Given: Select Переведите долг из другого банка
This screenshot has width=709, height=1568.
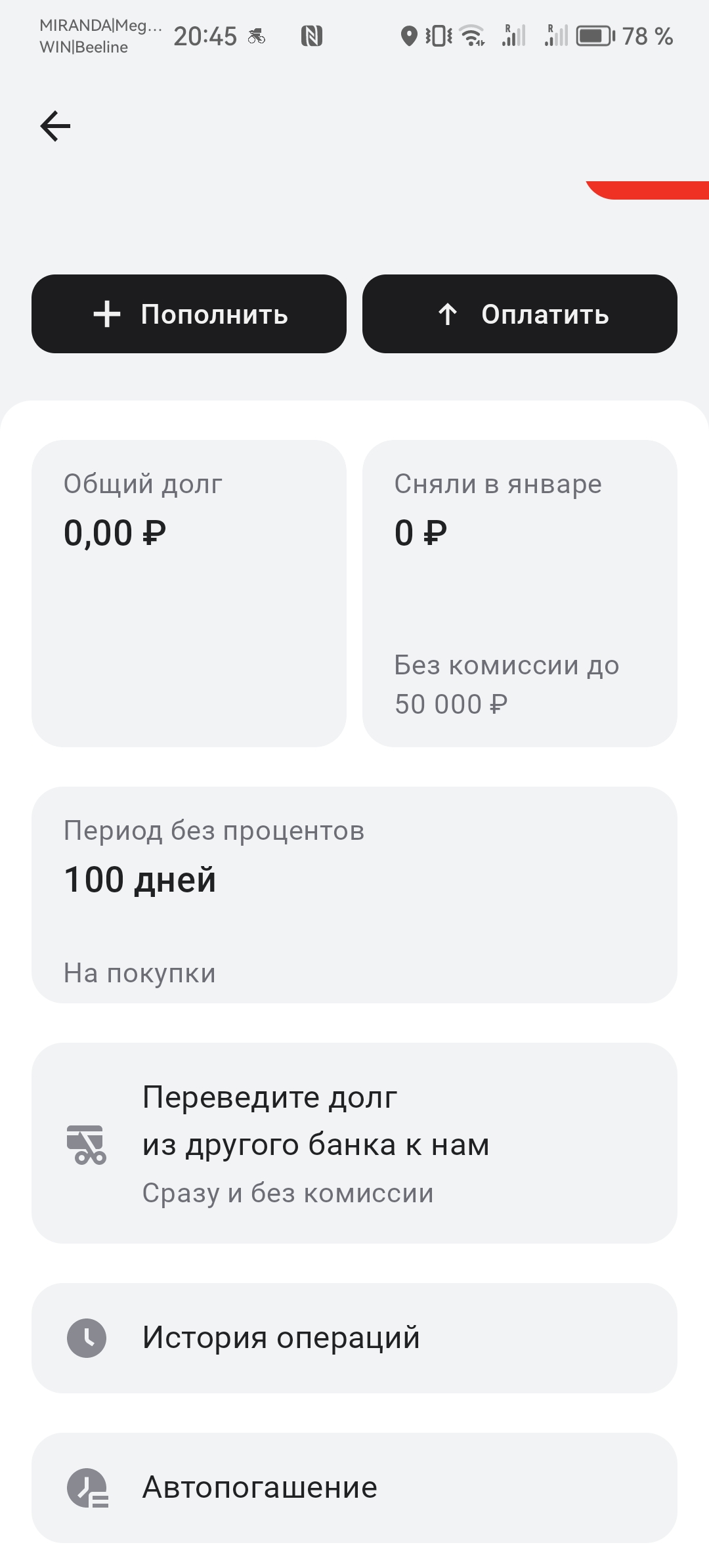Looking at the screenshot, I should click(x=354, y=1143).
